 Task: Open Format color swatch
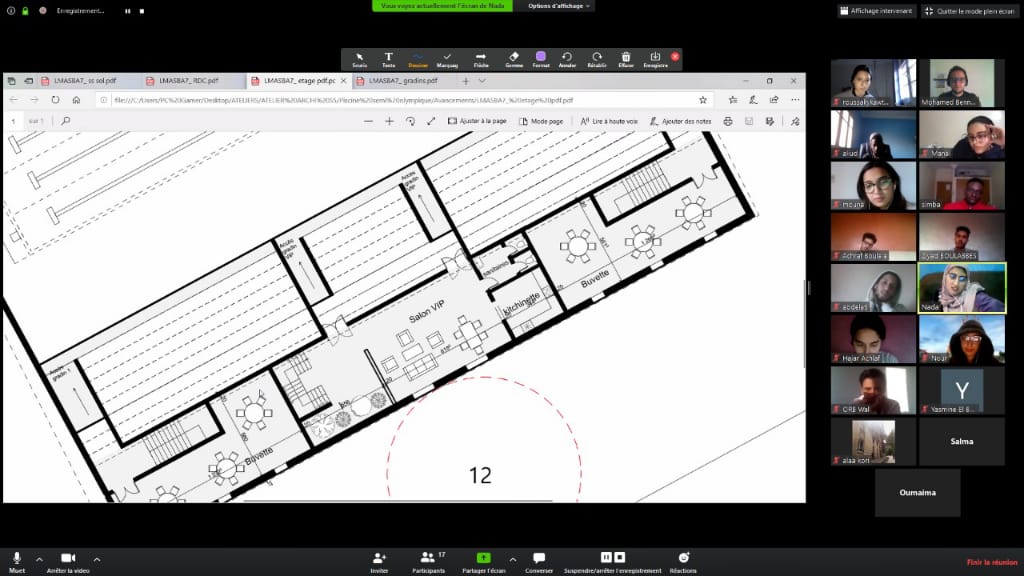541,59
